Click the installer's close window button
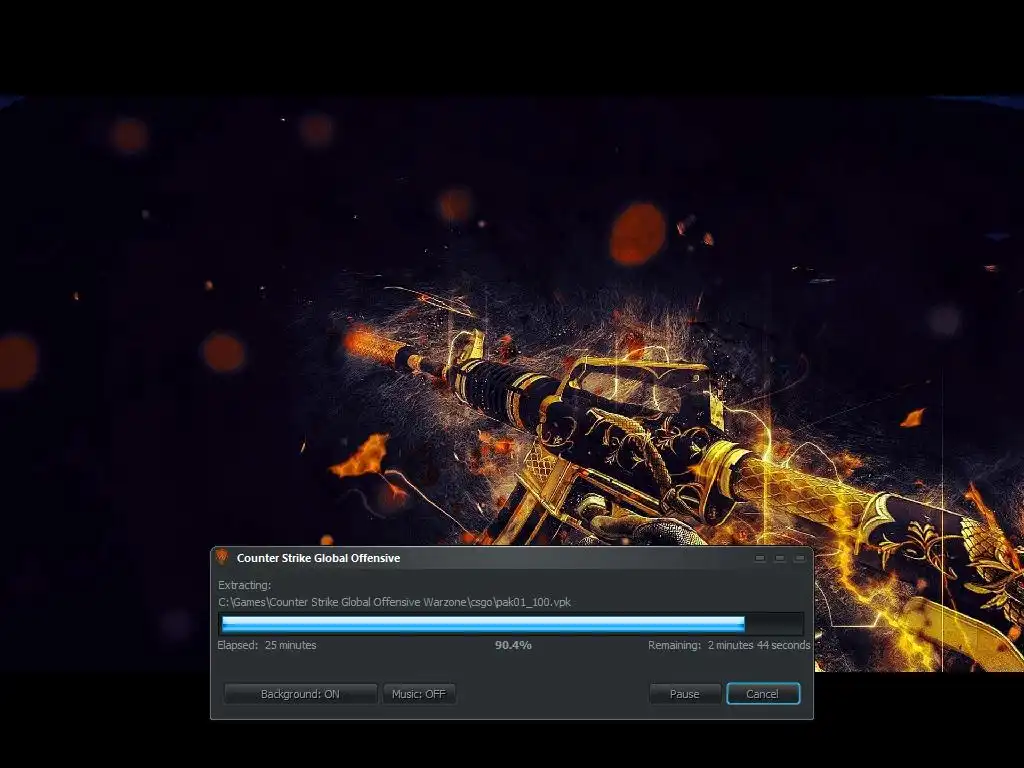Screen dimensions: 1024x768 (799, 558)
